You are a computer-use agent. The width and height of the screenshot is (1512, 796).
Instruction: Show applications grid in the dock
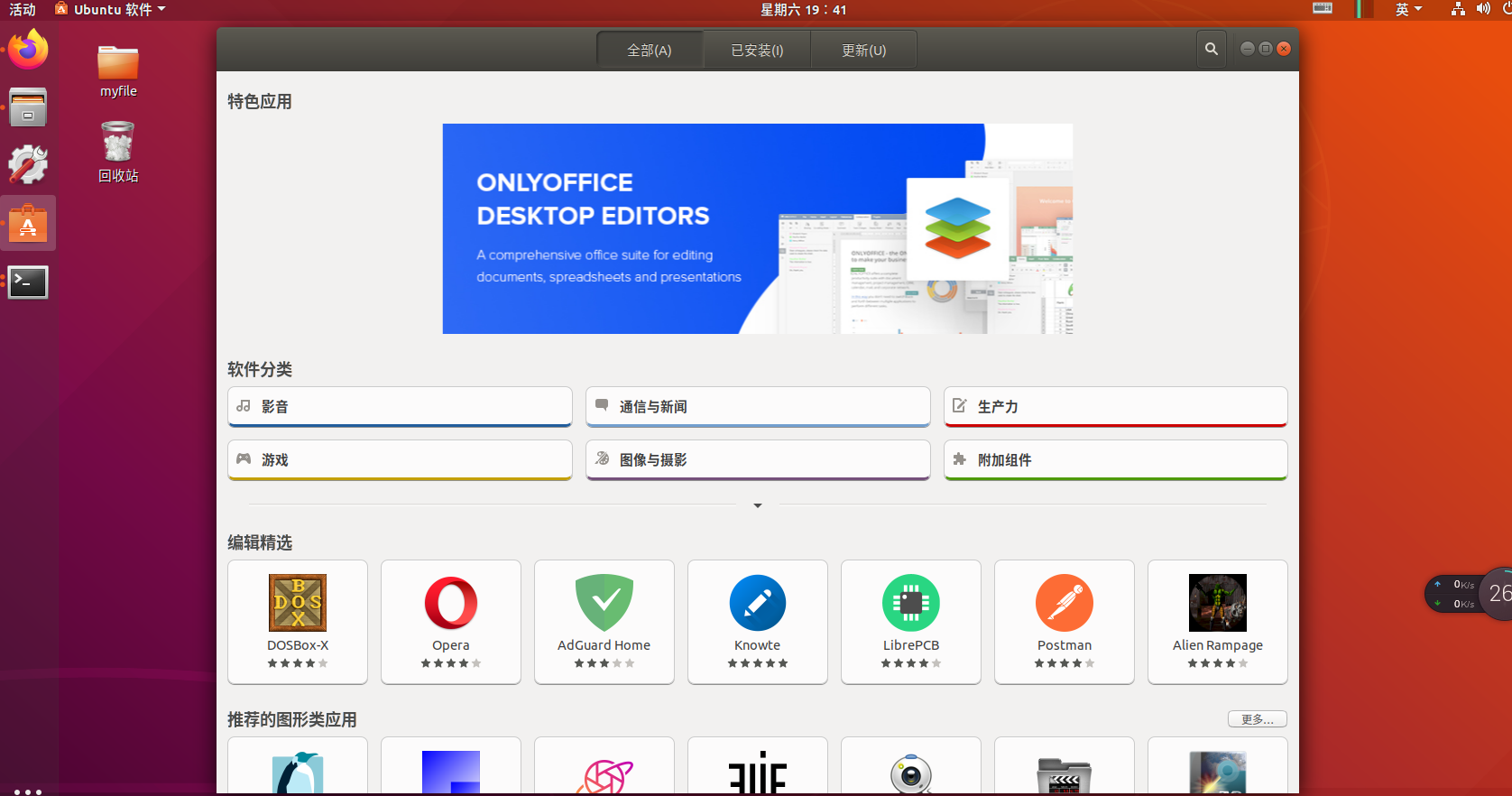tap(28, 791)
